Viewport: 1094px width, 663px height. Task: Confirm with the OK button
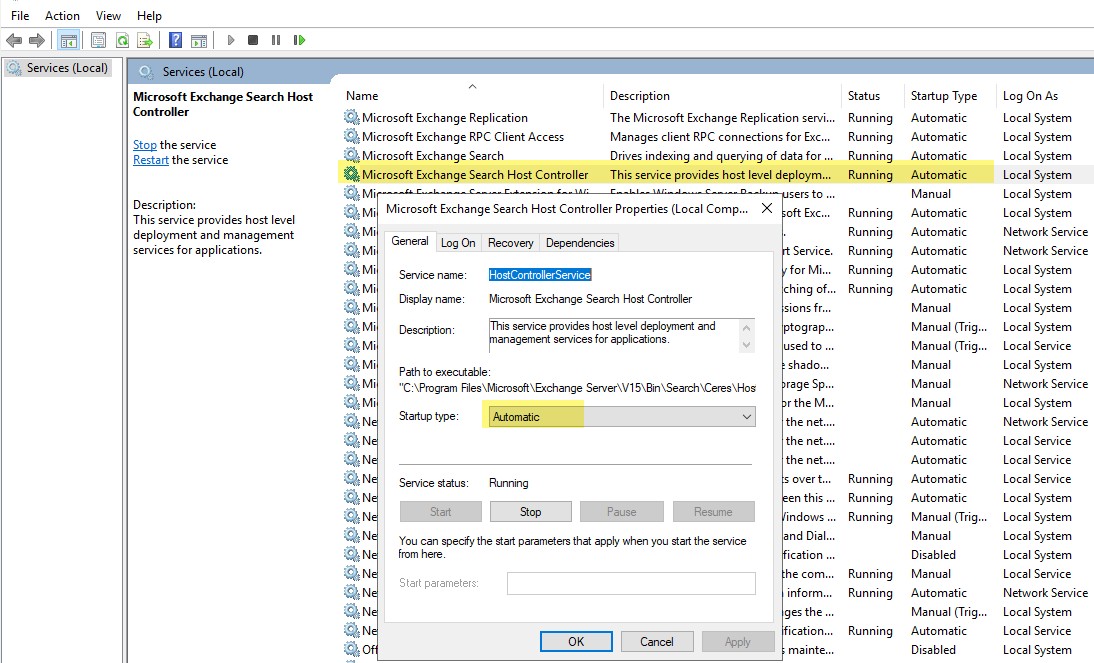pos(576,641)
